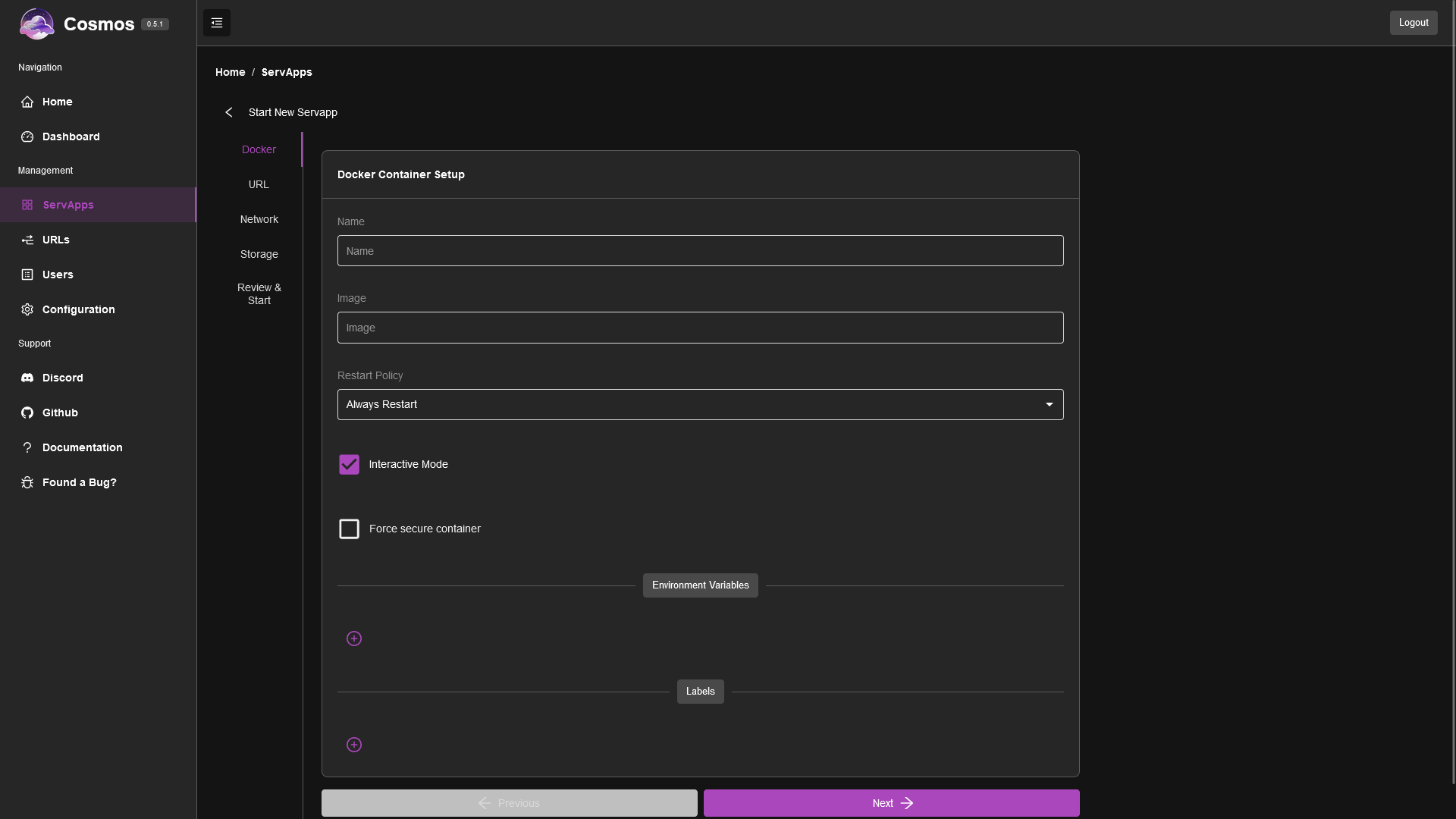The width and height of the screenshot is (1456, 819).
Task: Switch to the Storage step tab
Action: coord(259,254)
